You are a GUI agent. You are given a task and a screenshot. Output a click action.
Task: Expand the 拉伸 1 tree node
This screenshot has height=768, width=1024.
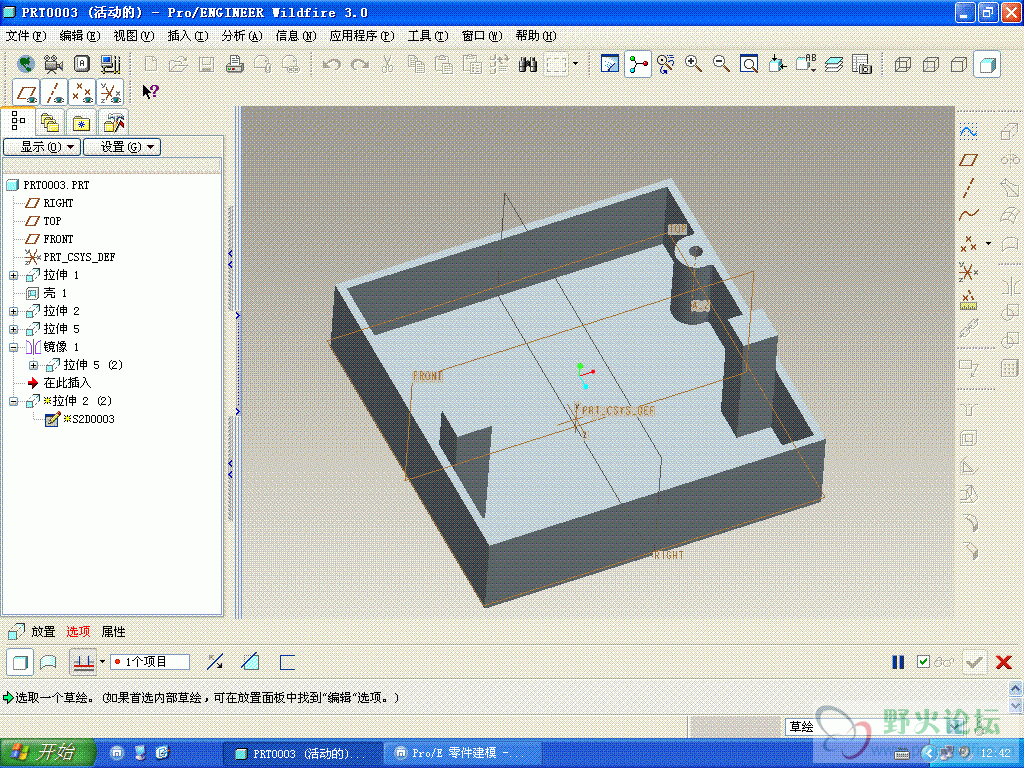point(13,276)
